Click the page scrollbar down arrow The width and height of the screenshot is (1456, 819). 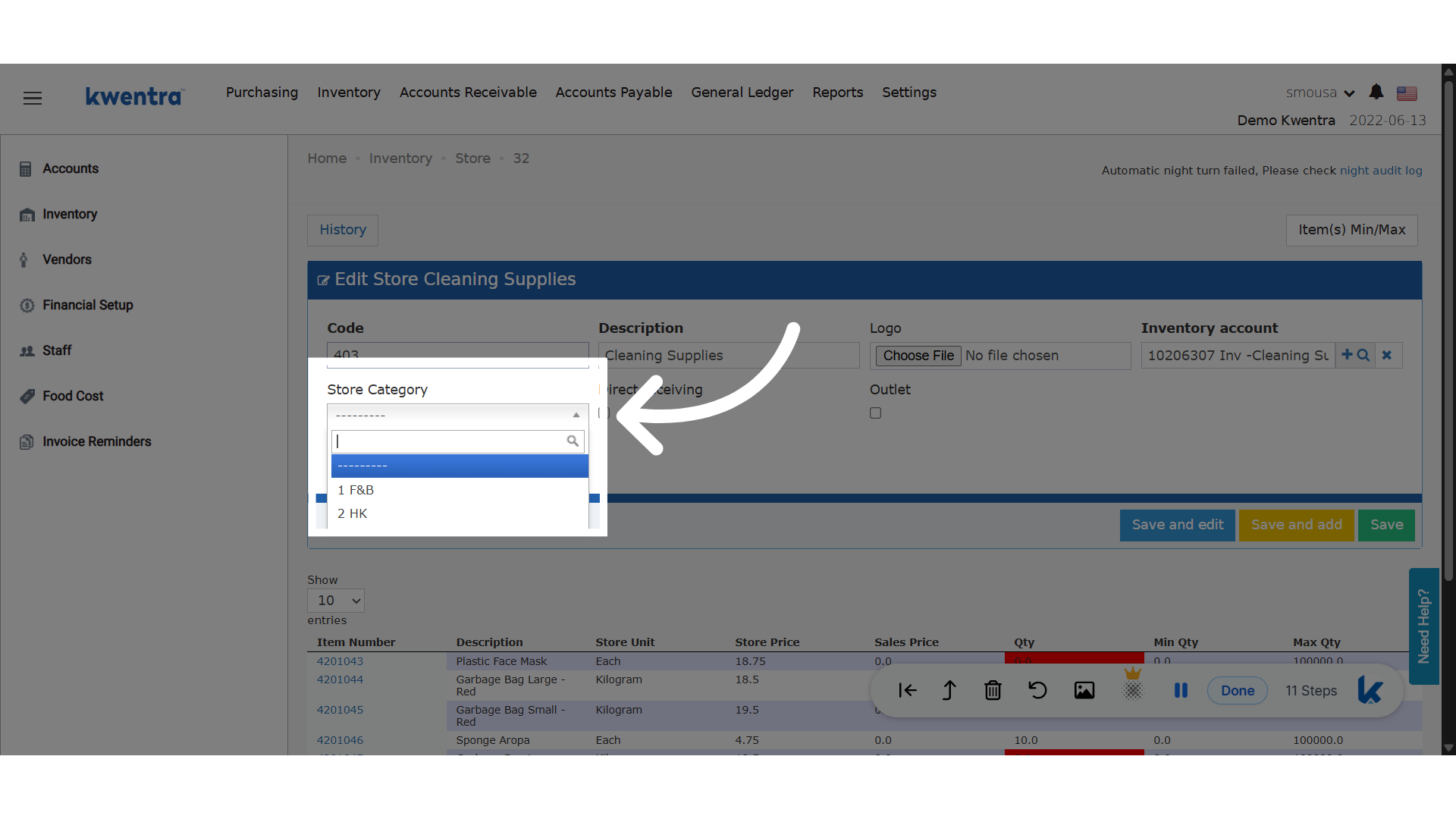coord(1448,748)
